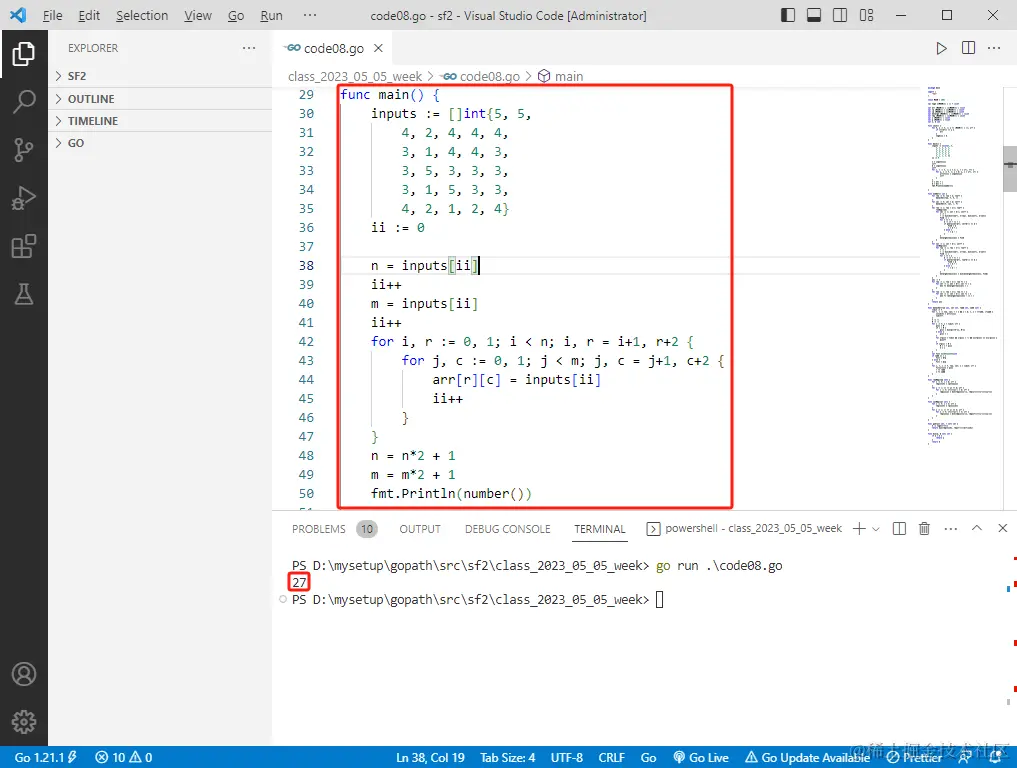
Task: Click Ln 38, Col 19 status item
Action: point(430,758)
